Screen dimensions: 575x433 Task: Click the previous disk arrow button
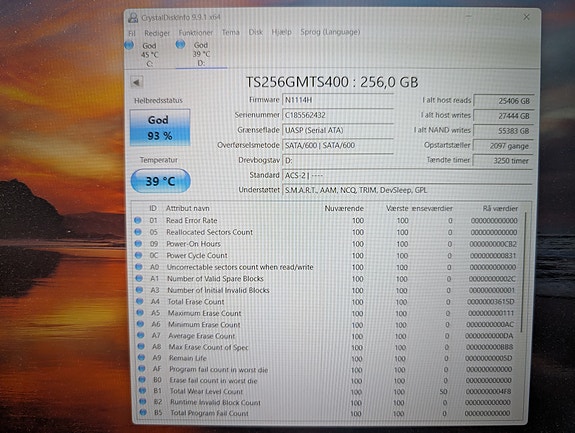pos(136,82)
